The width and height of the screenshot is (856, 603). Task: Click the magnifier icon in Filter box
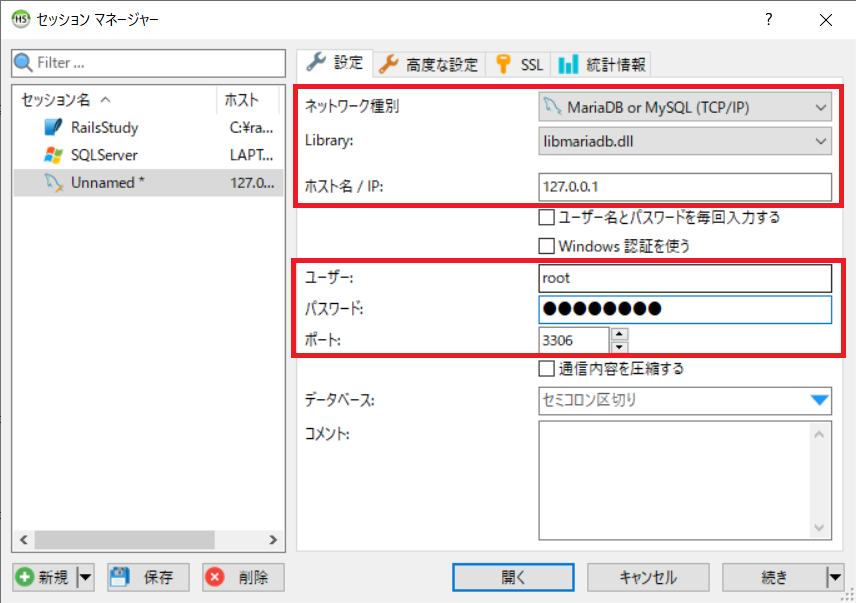tap(23, 63)
